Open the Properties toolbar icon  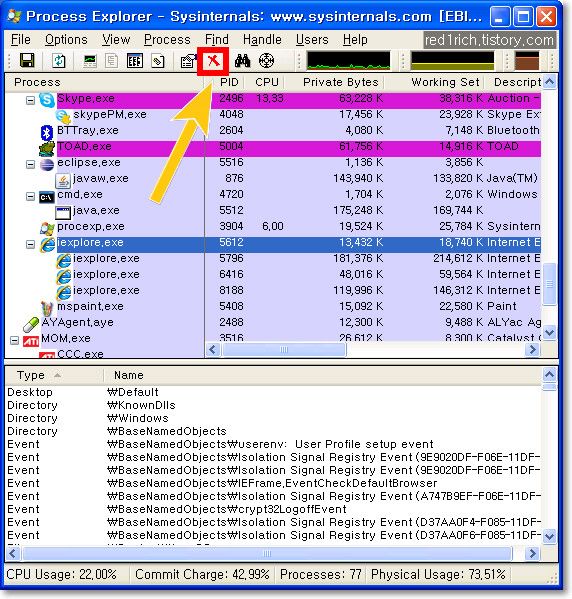(x=188, y=60)
